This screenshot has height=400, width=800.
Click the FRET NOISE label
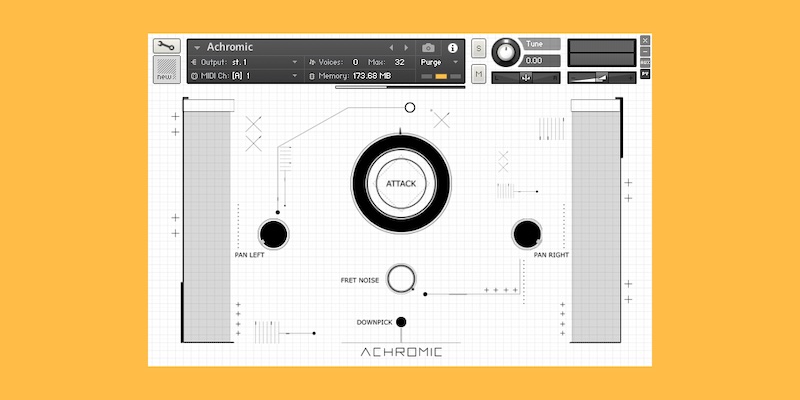pos(360,280)
